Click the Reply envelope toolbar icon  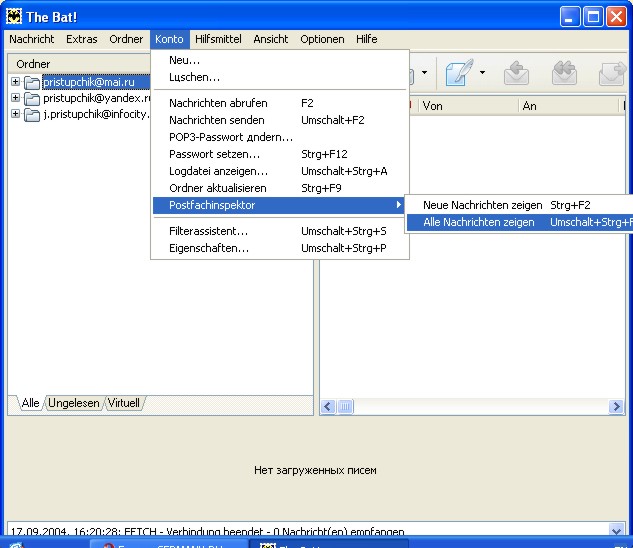pyautogui.click(x=516, y=73)
